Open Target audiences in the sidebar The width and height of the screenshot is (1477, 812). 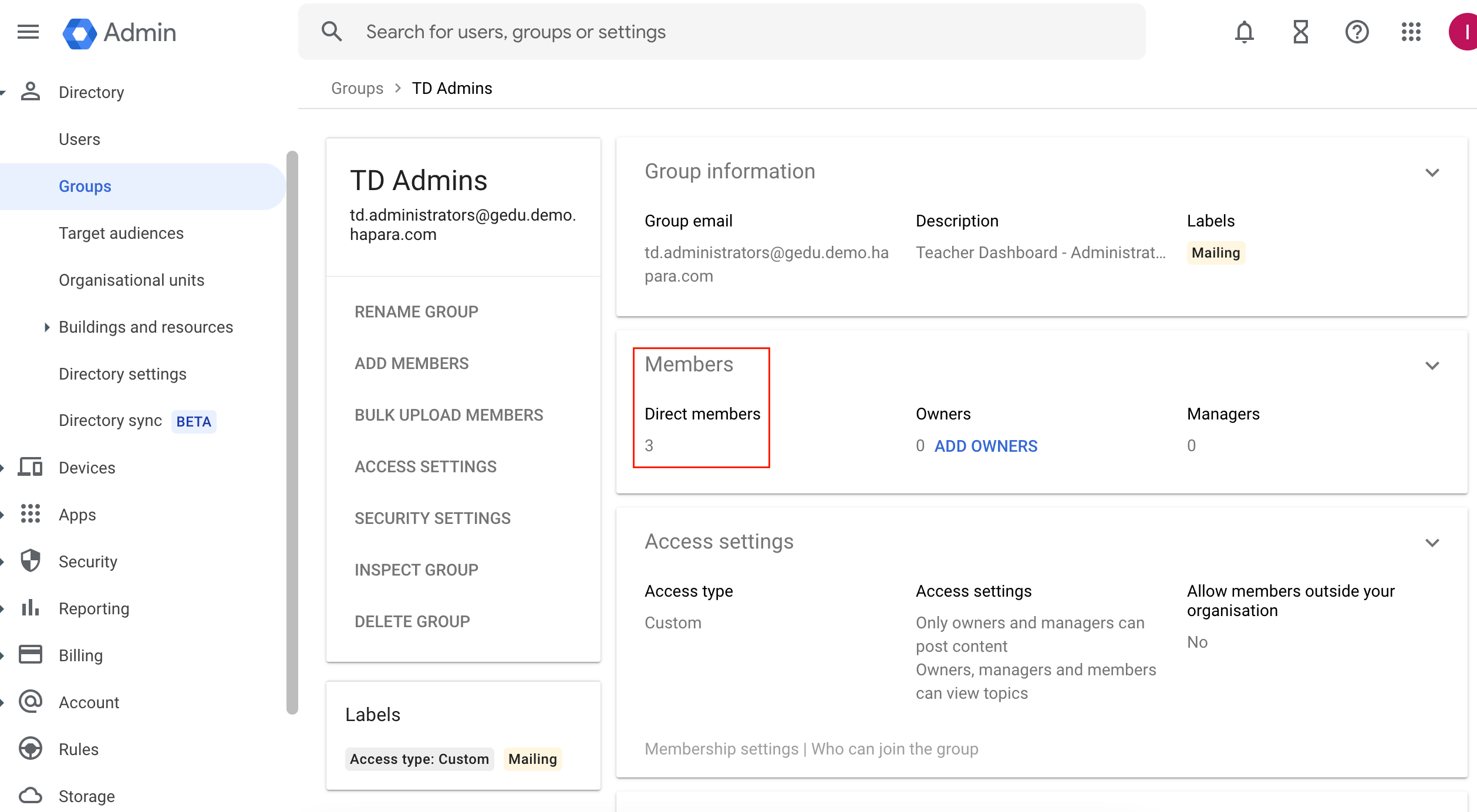point(122,233)
